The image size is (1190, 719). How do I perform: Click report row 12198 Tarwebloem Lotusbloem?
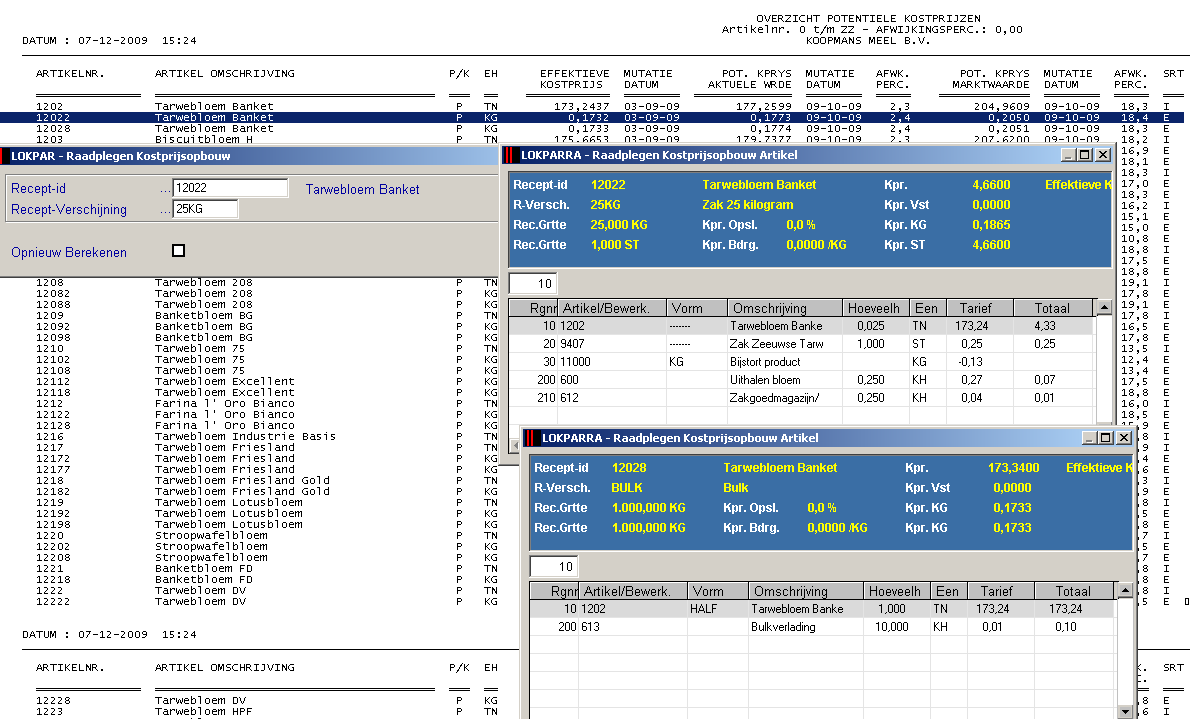(266, 525)
